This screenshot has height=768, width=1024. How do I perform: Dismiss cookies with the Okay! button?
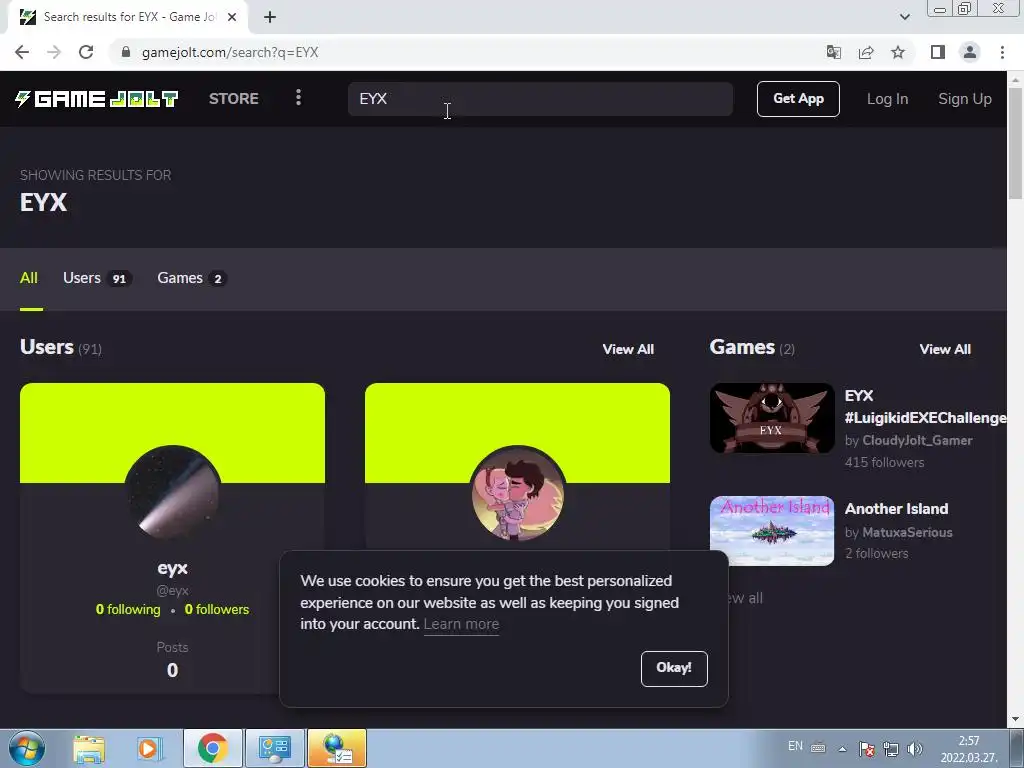point(674,668)
